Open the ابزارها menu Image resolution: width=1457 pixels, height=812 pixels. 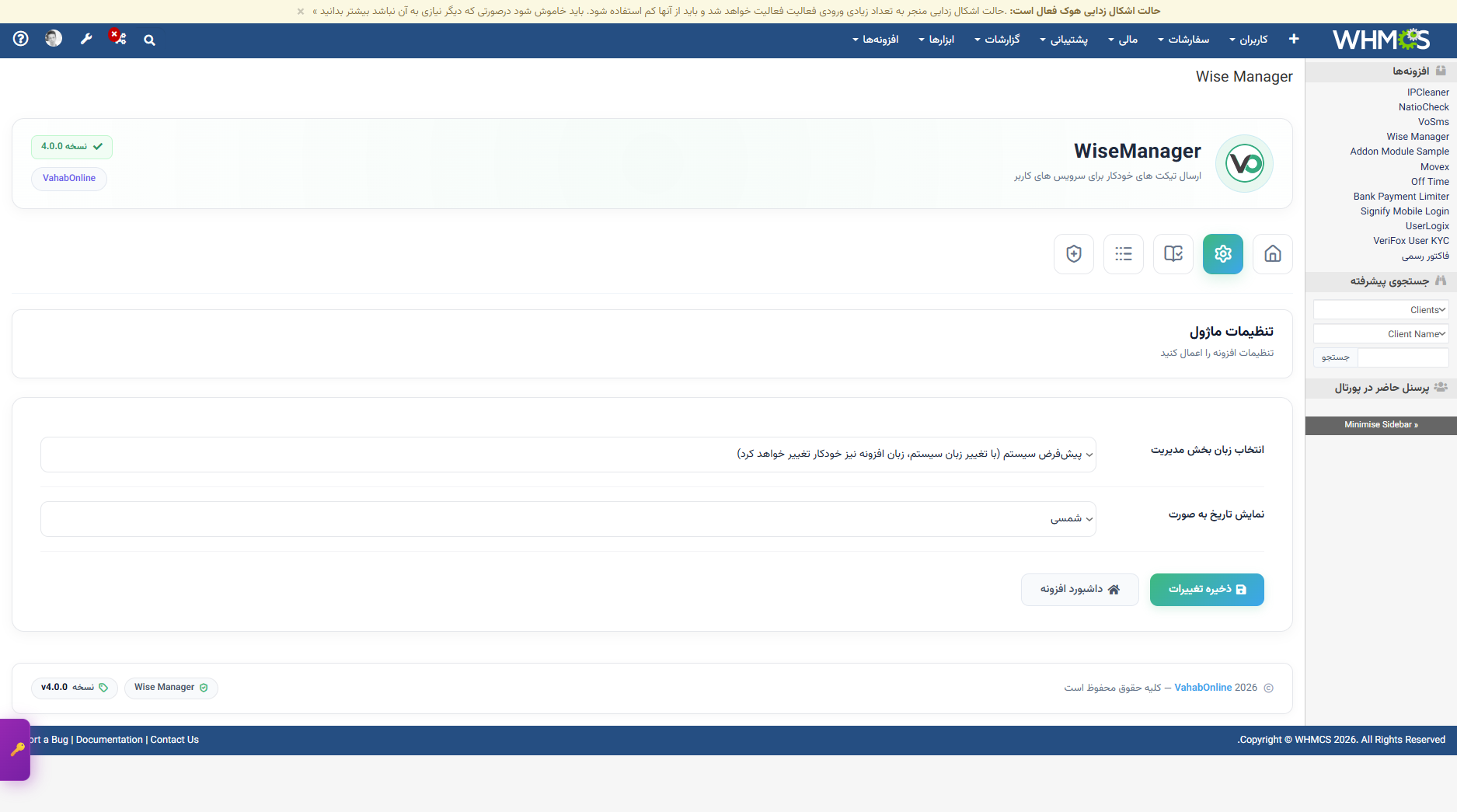pyautogui.click(x=936, y=40)
